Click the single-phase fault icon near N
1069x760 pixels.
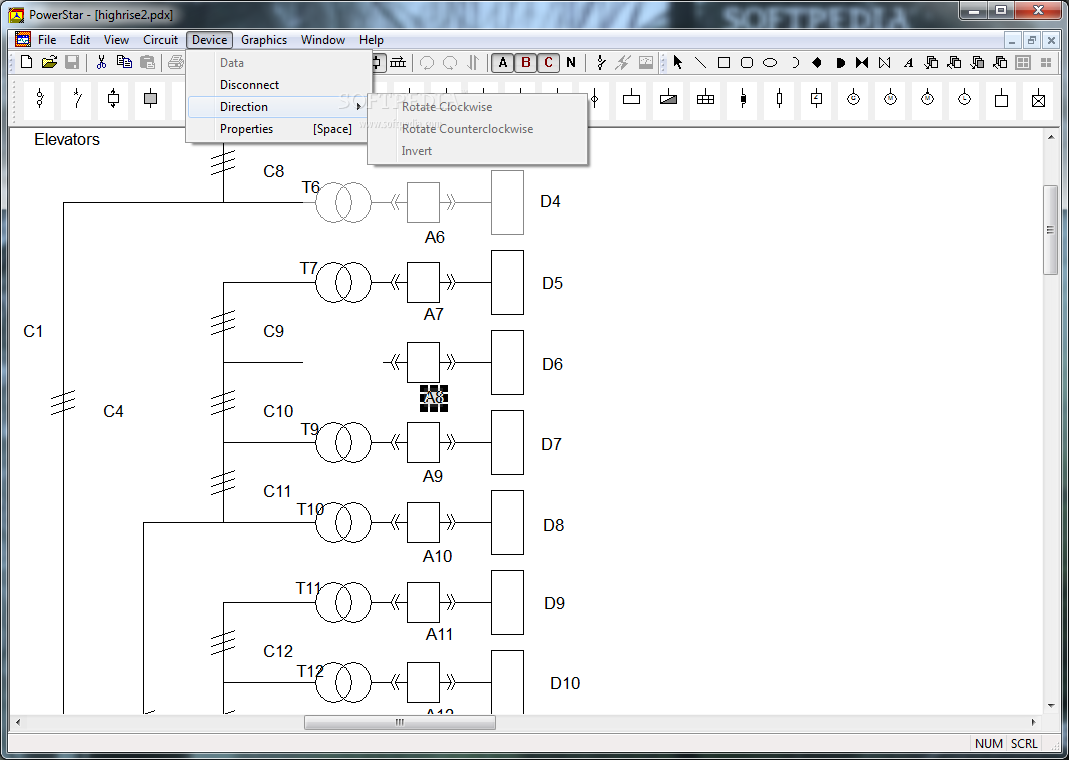pos(600,63)
